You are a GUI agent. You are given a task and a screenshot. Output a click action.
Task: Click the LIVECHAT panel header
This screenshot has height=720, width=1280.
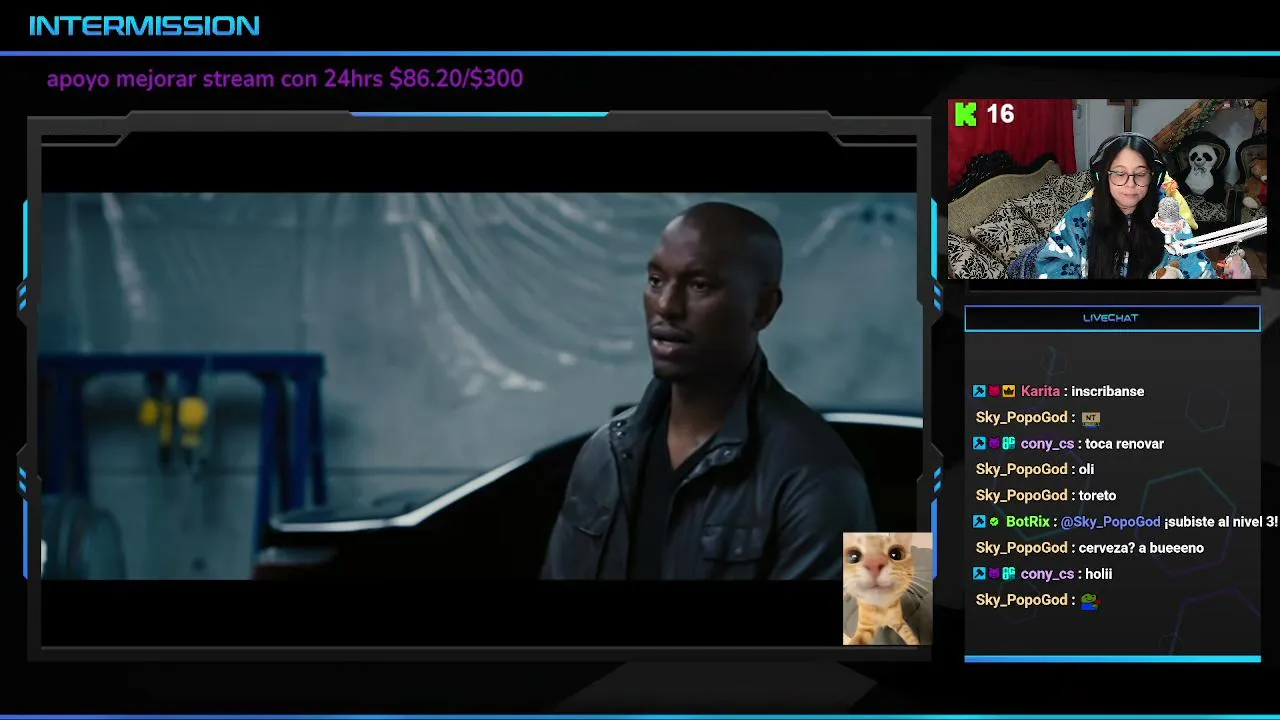tap(1112, 318)
